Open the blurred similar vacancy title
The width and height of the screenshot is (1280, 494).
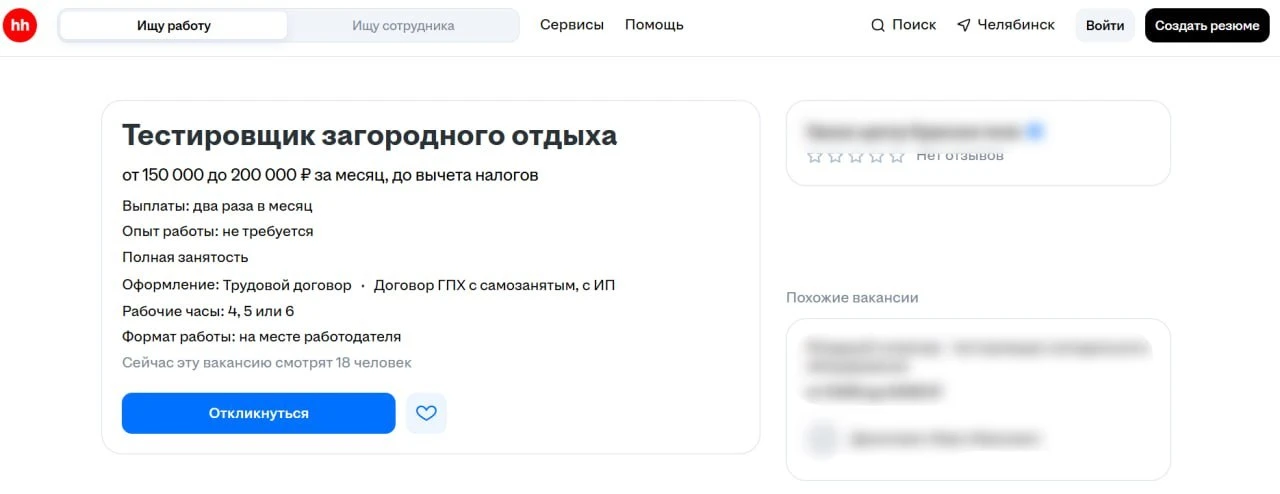[978, 359]
